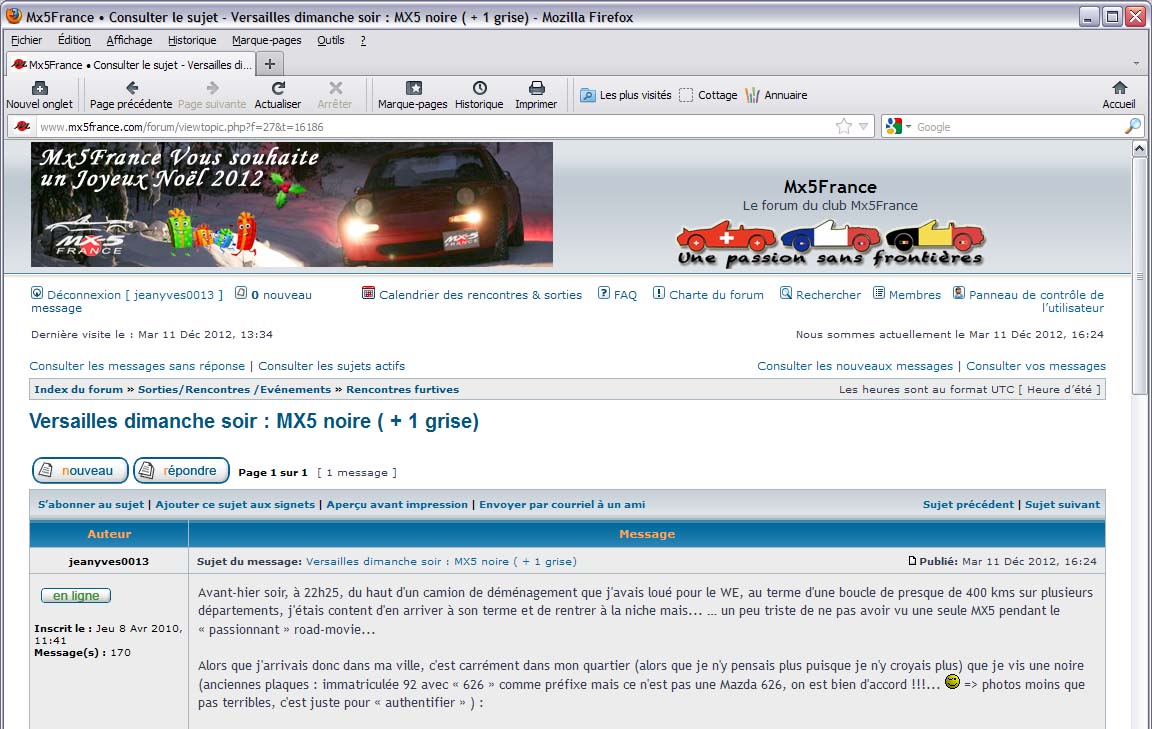The height and width of the screenshot is (729, 1152).
Task: Open Marque-pages menu in menu bar
Action: pos(267,40)
